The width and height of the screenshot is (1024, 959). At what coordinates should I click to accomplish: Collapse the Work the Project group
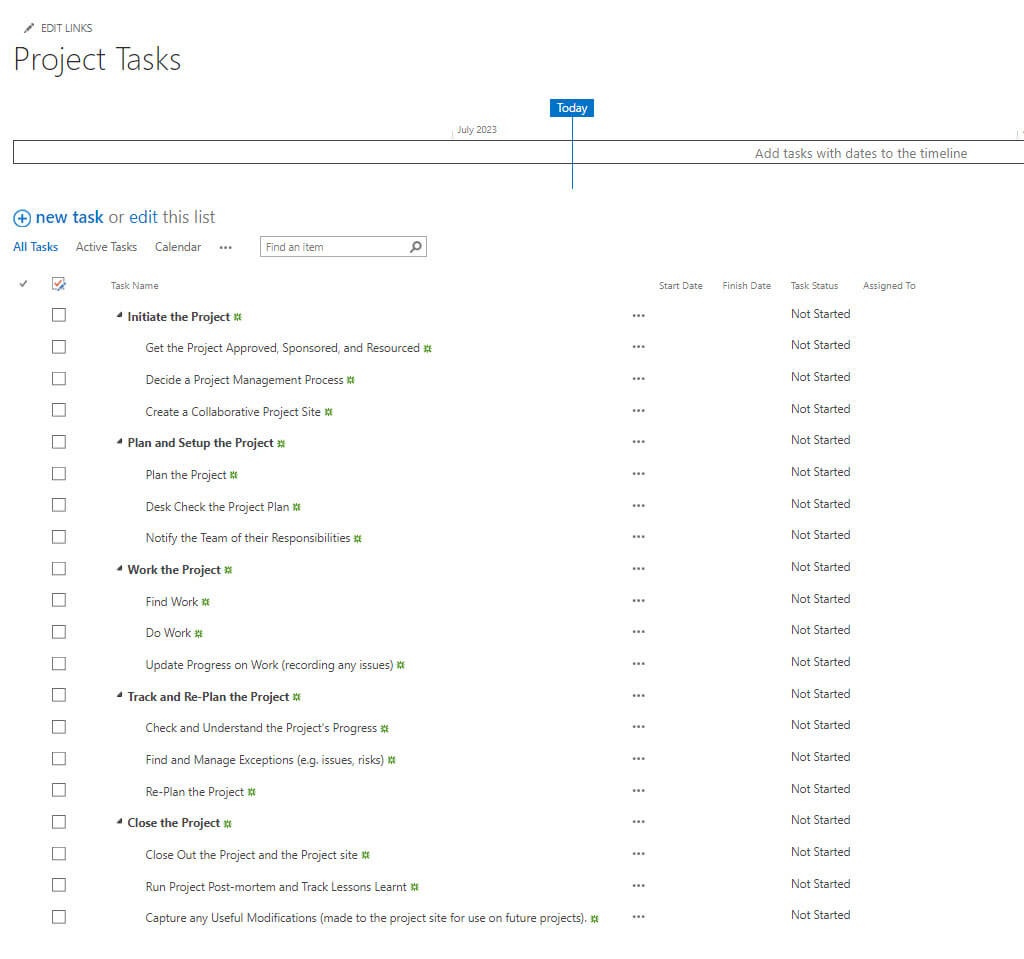pyautogui.click(x=120, y=569)
